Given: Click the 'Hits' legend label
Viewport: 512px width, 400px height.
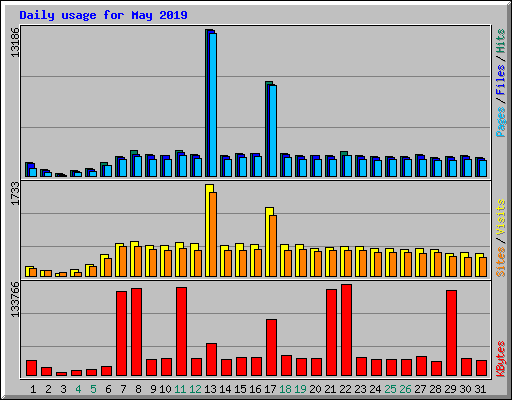Looking at the screenshot, I should click(x=501, y=41).
